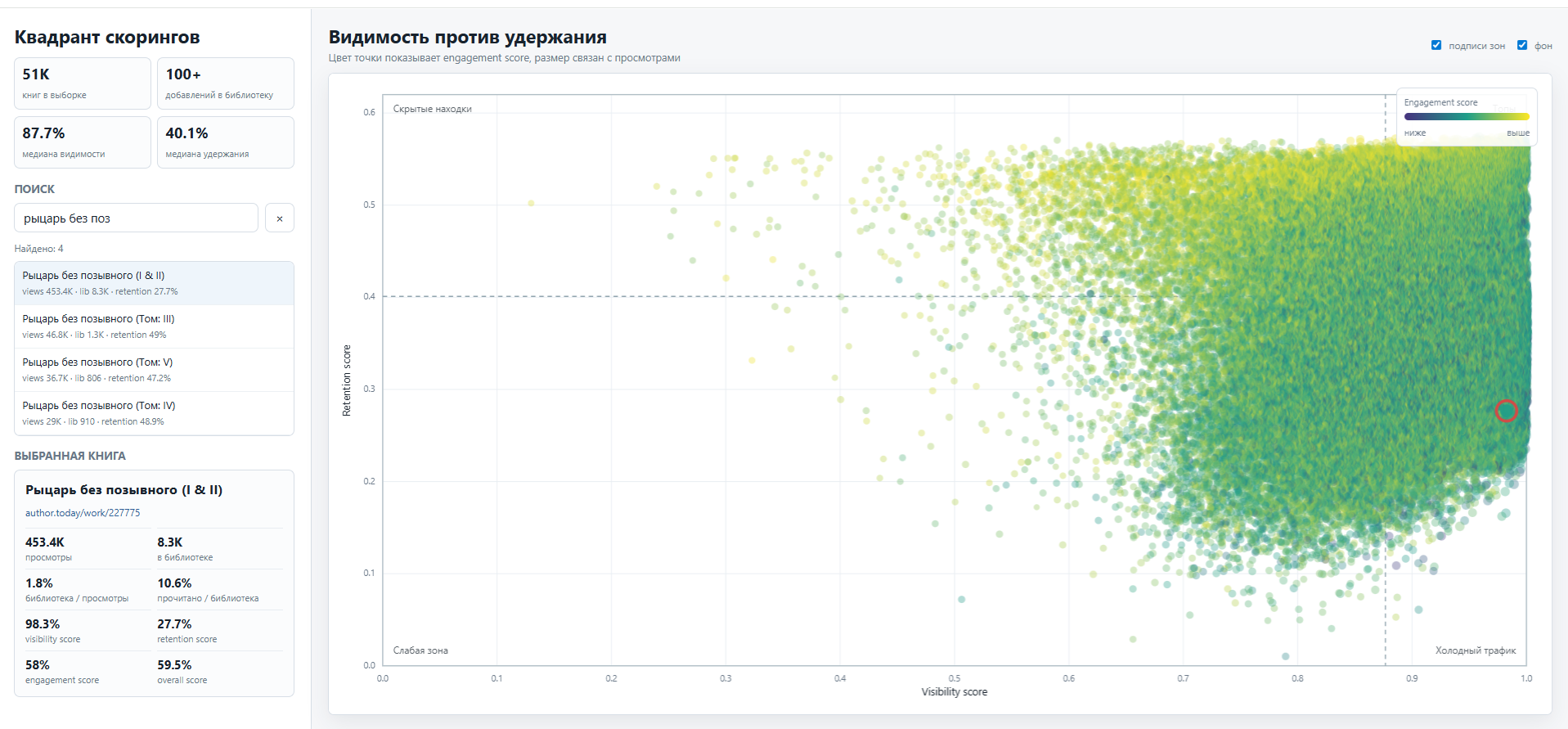Click the "87.7% медиана видимости" card

83,142
